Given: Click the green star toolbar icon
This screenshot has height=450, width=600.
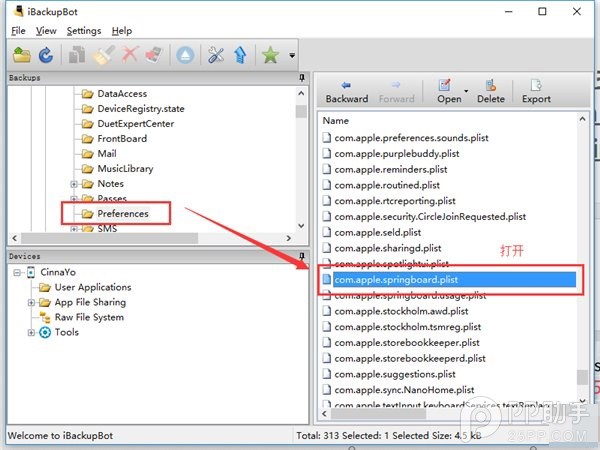Looking at the screenshot, I should point(269,55).
